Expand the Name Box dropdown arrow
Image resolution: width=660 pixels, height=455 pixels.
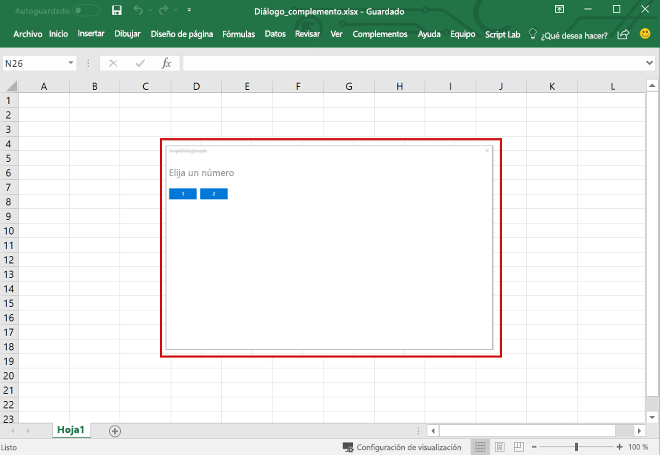tap(71, 63)
